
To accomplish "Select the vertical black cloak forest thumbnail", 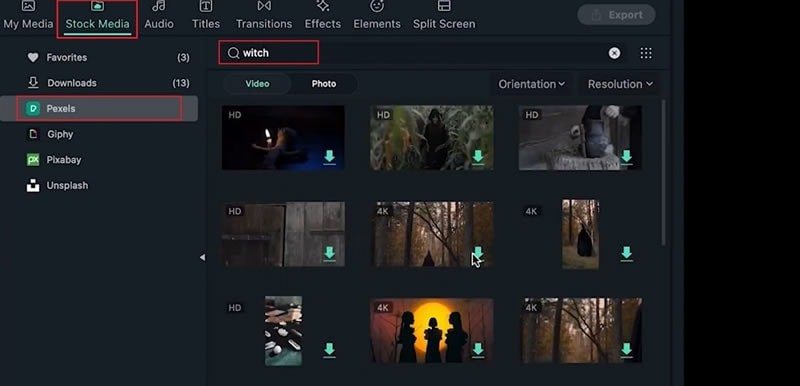I will 580,234.
